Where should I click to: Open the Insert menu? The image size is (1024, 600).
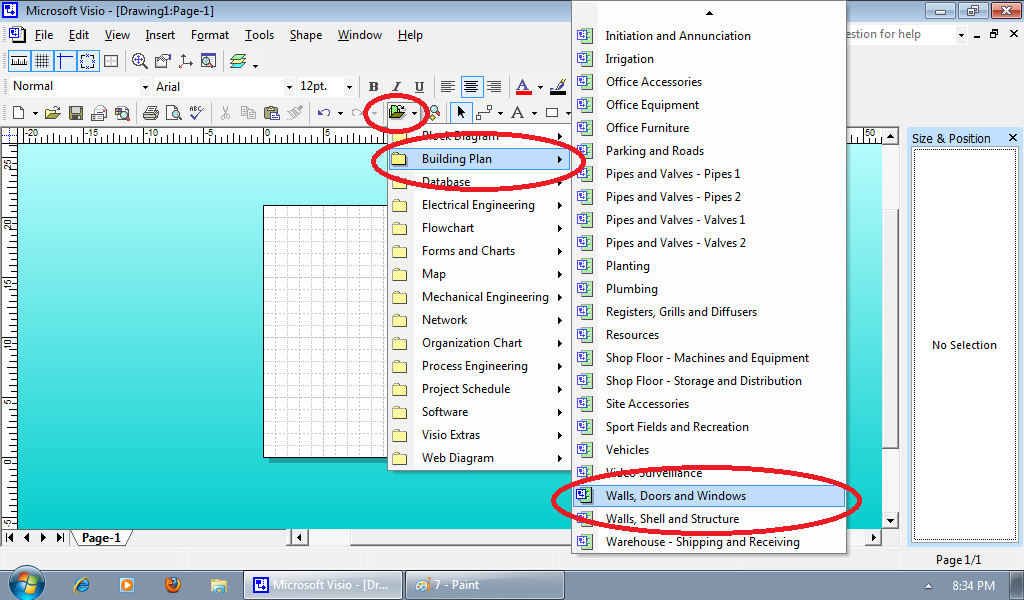[x=160, y=35]
